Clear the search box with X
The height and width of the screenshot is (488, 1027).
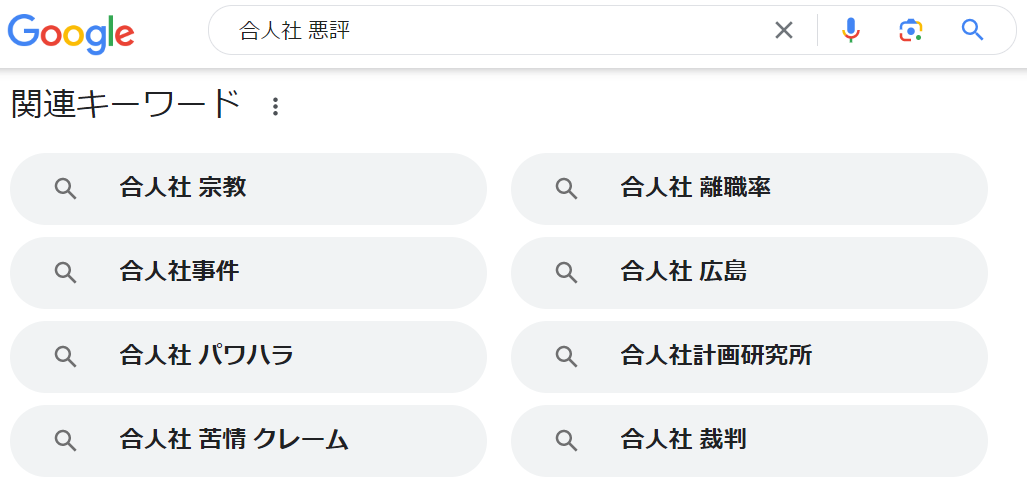pyautogui.click(x=784, y=31)
